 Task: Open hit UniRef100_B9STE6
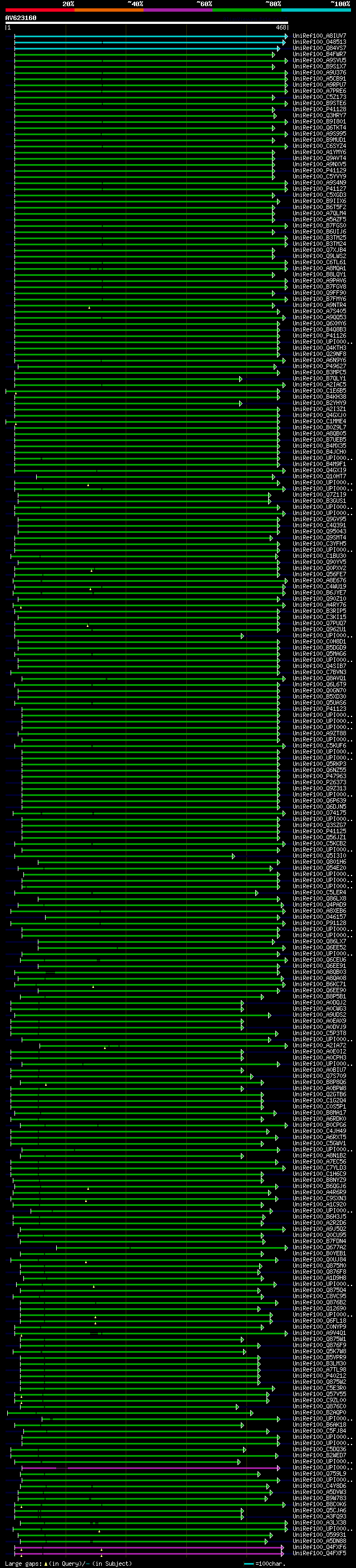coord(319,103)
